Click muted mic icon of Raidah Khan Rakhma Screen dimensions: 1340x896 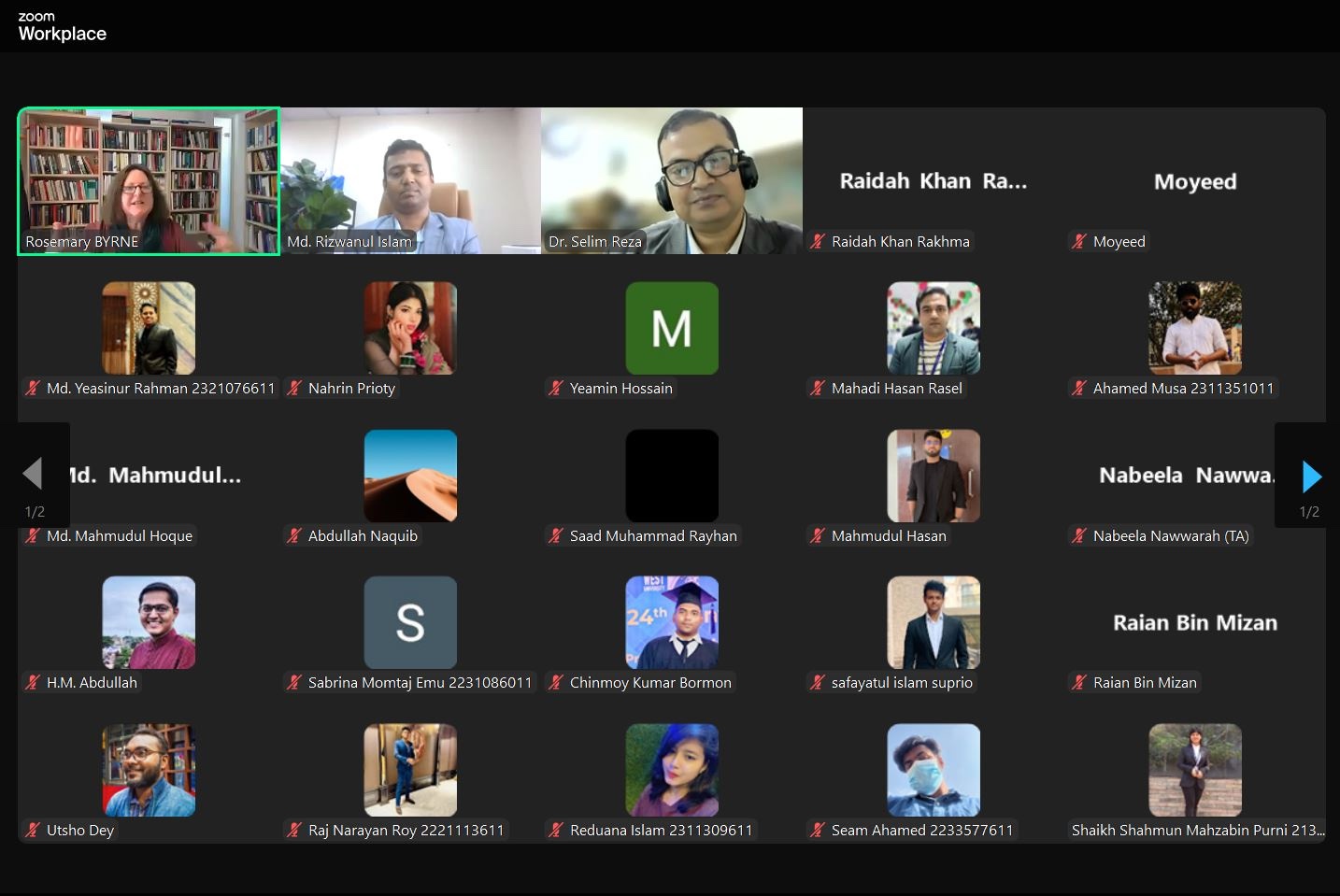(818, 242)
